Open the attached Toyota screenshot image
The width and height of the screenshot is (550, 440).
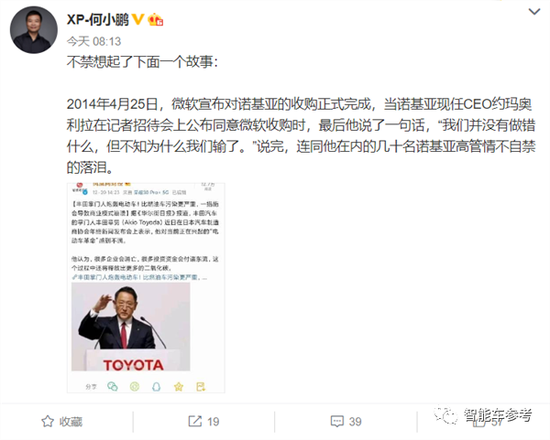tap(146, 287)
